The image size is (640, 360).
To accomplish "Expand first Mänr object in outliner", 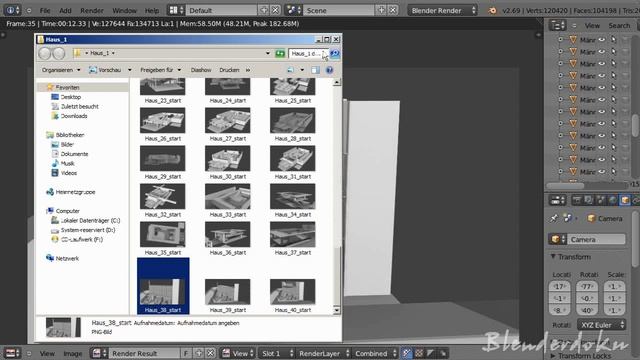I will pyautogui.click(x=560, y=40).
